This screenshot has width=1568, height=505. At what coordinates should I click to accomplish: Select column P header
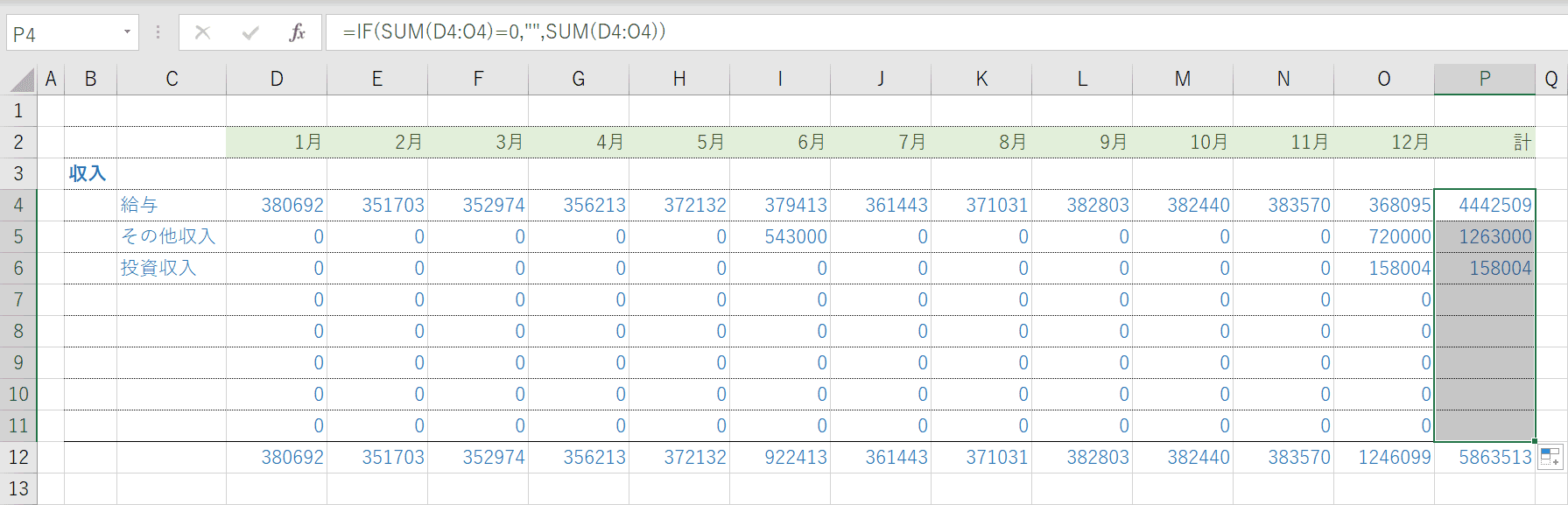[1485, 80]
